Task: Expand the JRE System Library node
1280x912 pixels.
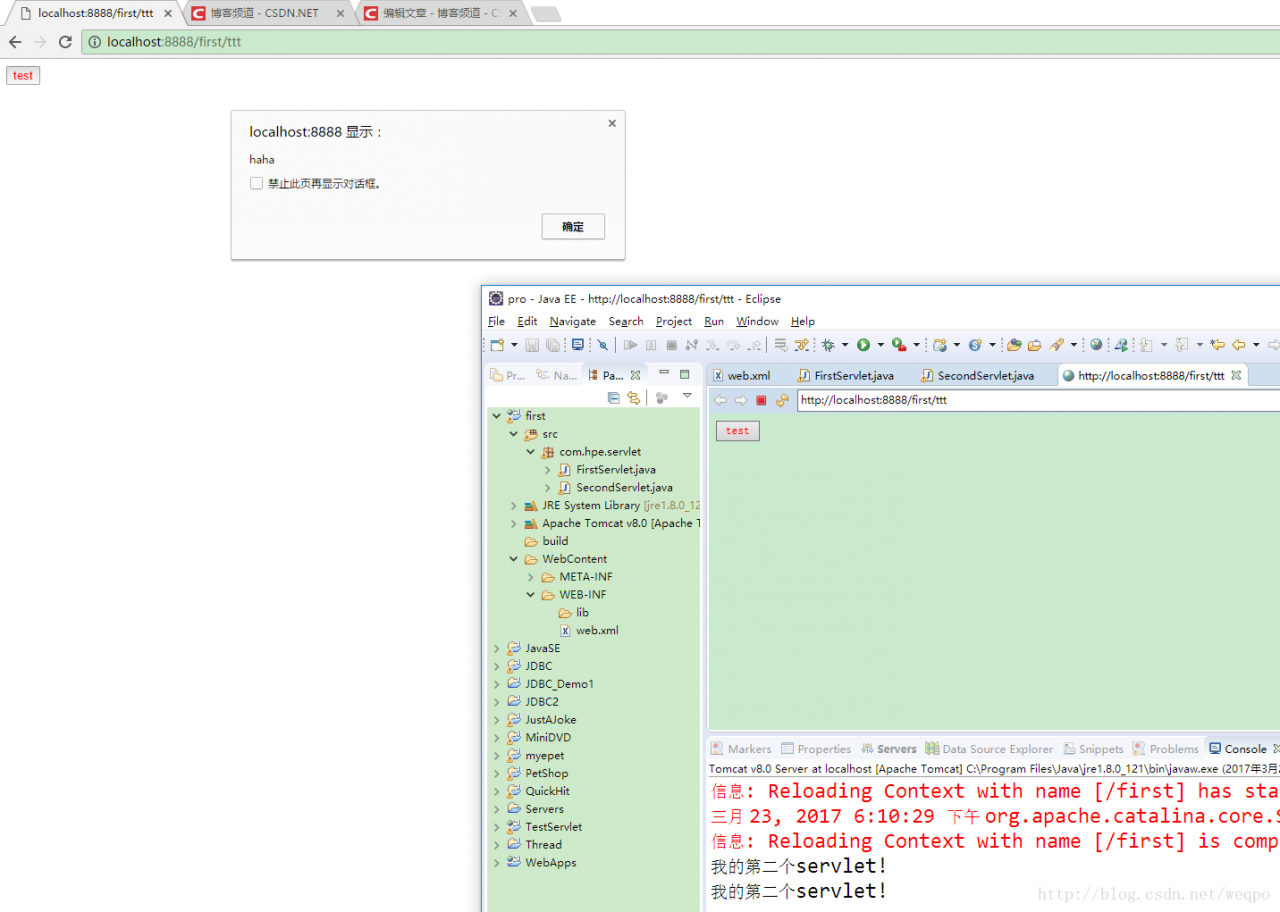Action: click(514, 506)
